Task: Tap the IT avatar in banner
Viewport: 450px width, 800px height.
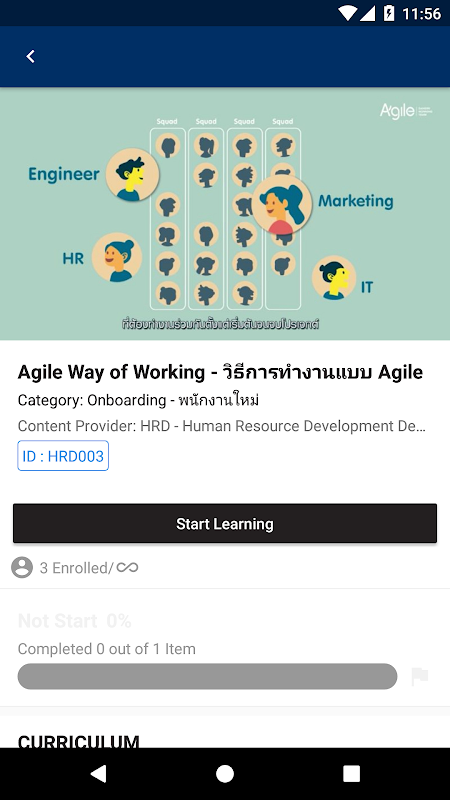Action: (334, 278)
